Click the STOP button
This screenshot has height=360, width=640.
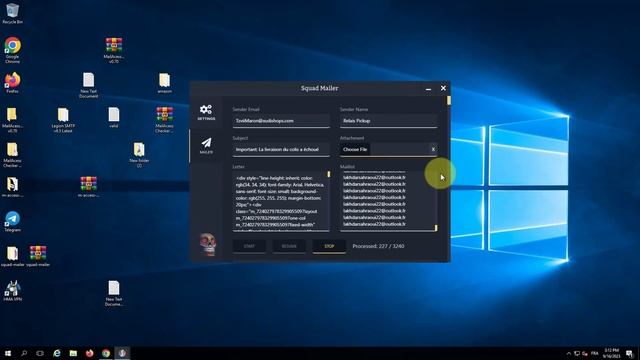[329, 246]
